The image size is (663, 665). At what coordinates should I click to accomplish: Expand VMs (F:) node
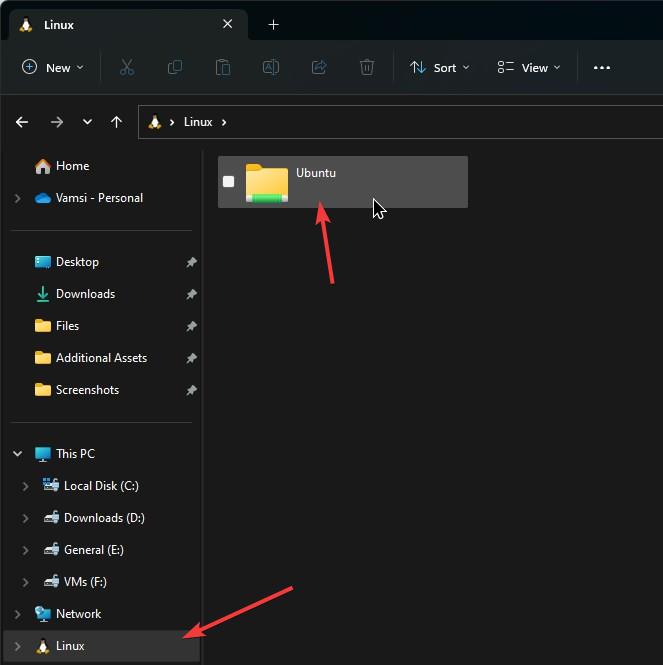25,582
